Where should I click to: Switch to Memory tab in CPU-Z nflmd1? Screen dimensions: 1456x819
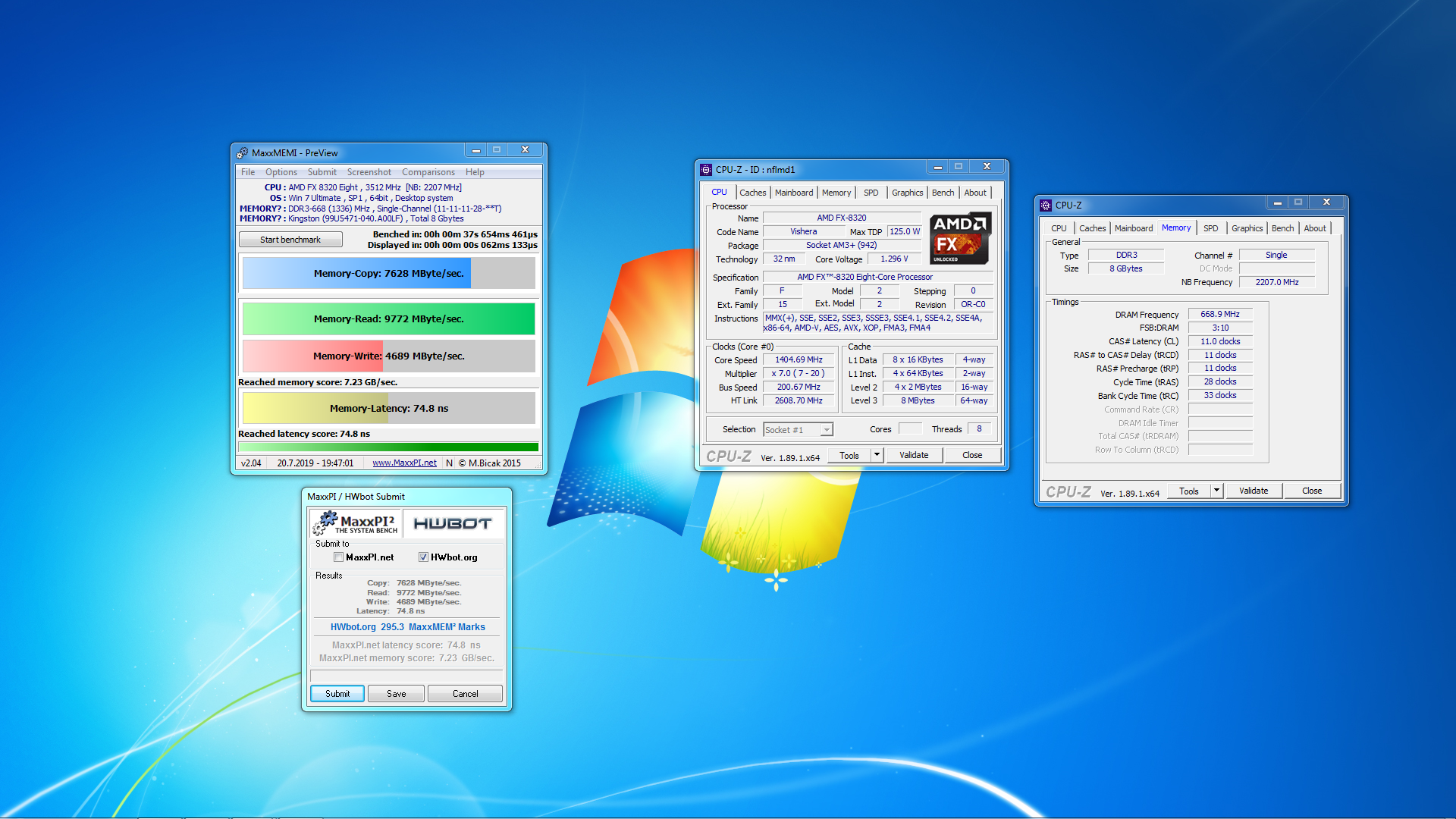(836, 193)
